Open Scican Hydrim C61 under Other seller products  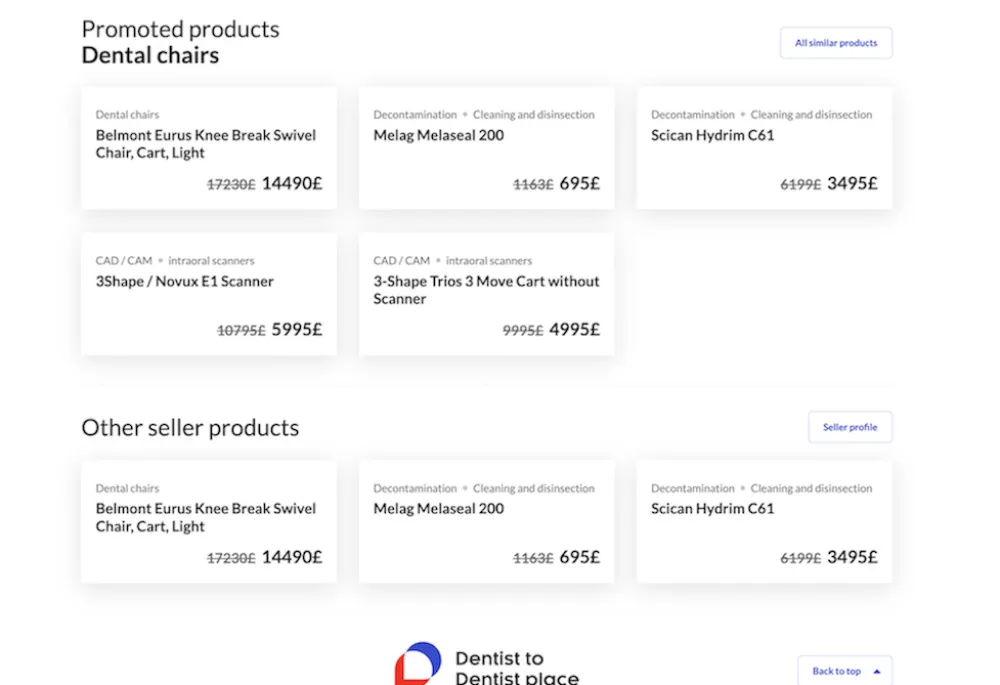tap(764, 522)
